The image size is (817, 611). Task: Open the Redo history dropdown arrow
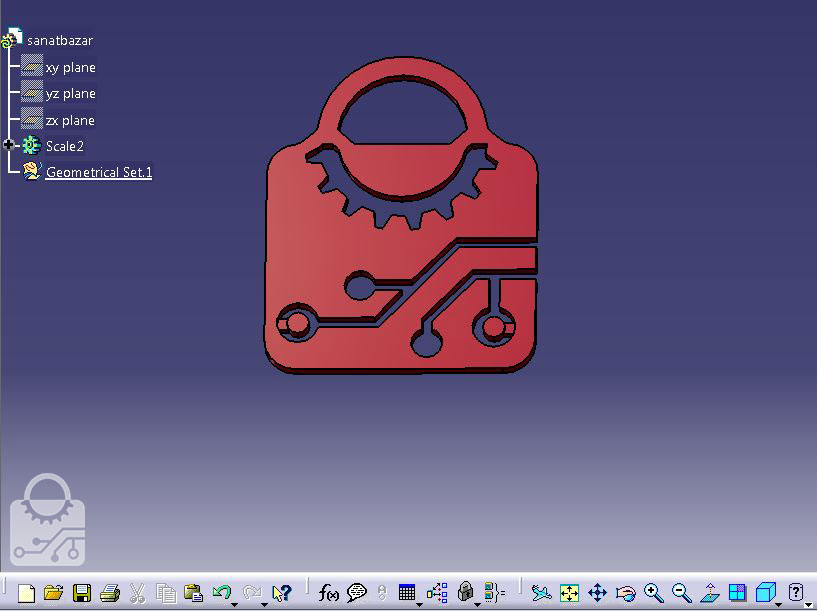(x=265, y=604)
